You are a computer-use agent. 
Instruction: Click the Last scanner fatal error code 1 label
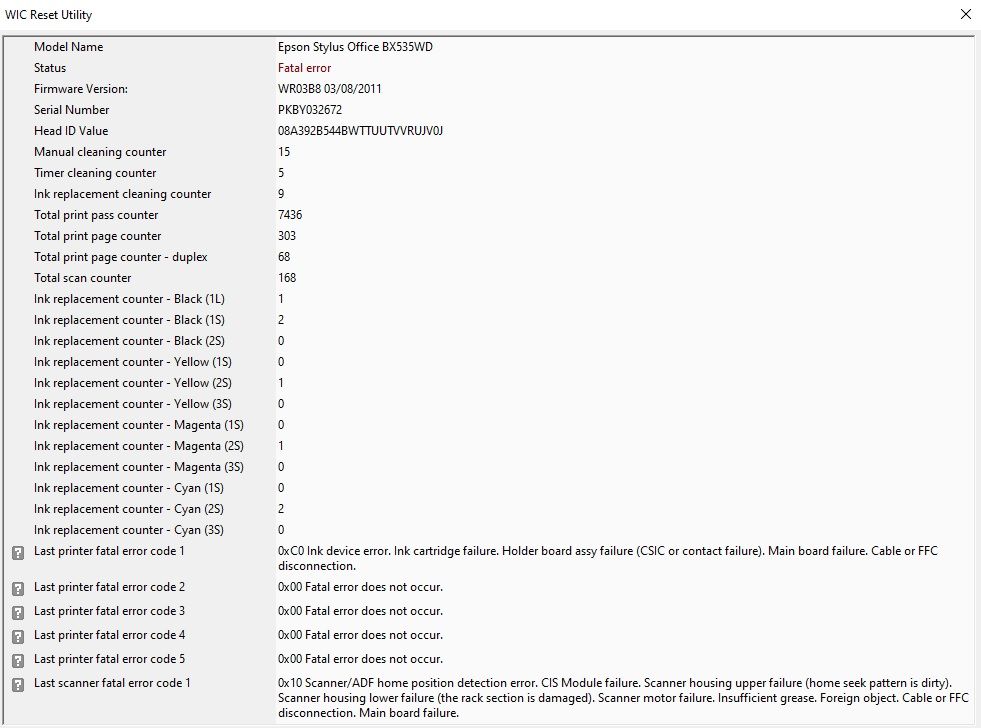112,683
